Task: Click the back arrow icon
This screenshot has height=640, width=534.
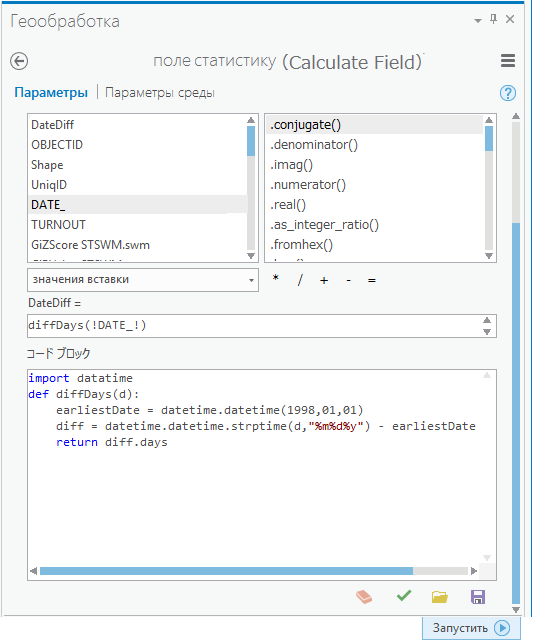Action: pos(19,61)
